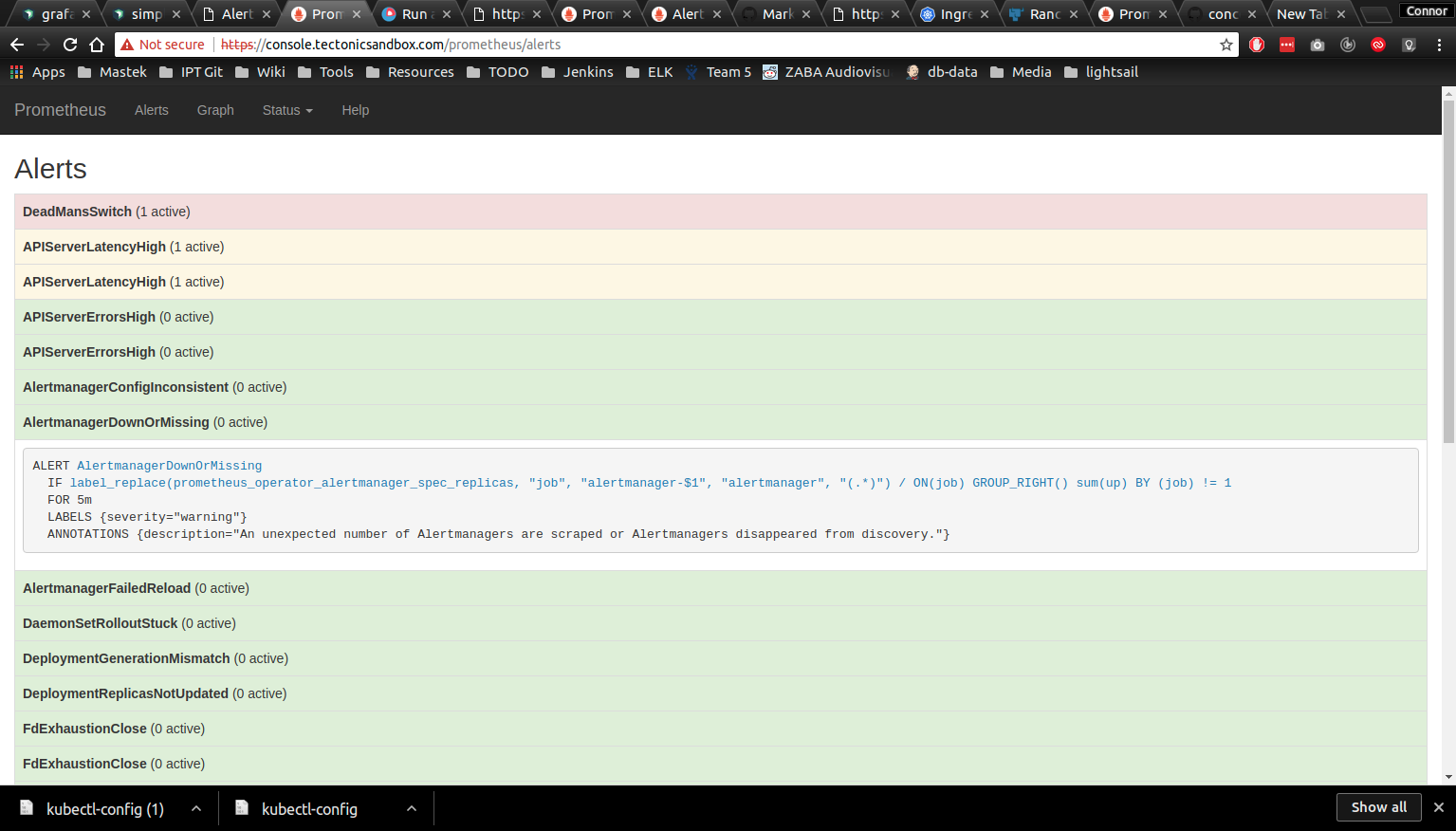
Task: Click the lightbulb extension icon
Action: pyautogui.click(x=1409, y=45)
